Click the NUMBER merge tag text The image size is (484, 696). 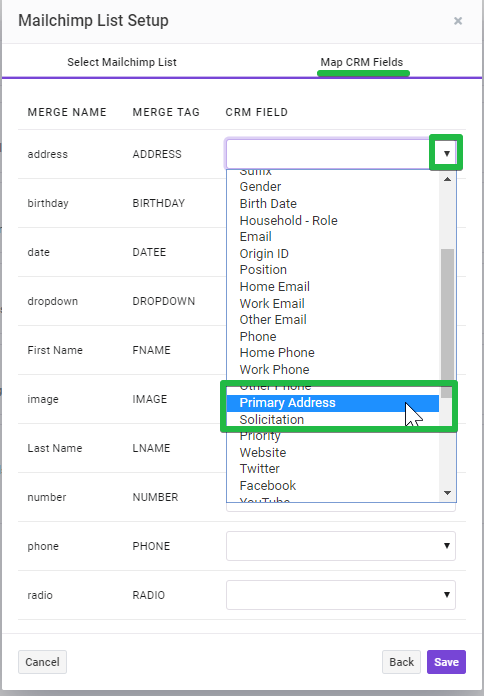click(155, 497)
